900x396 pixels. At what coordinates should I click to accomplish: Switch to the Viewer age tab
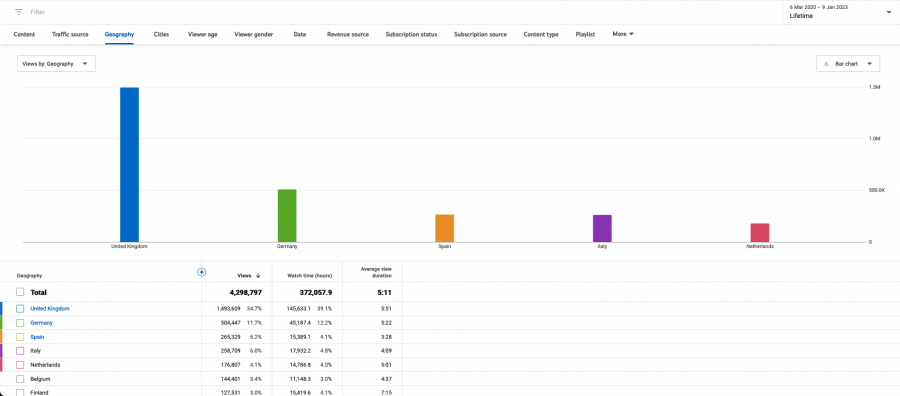[x=203, y=34]
